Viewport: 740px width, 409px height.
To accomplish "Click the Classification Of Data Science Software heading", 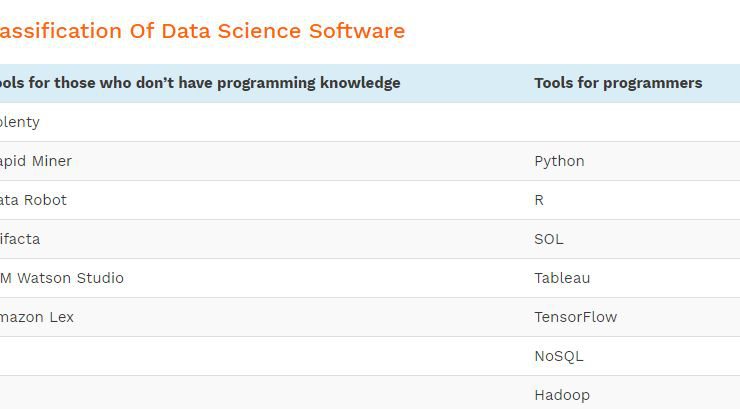I will point(202,31).
